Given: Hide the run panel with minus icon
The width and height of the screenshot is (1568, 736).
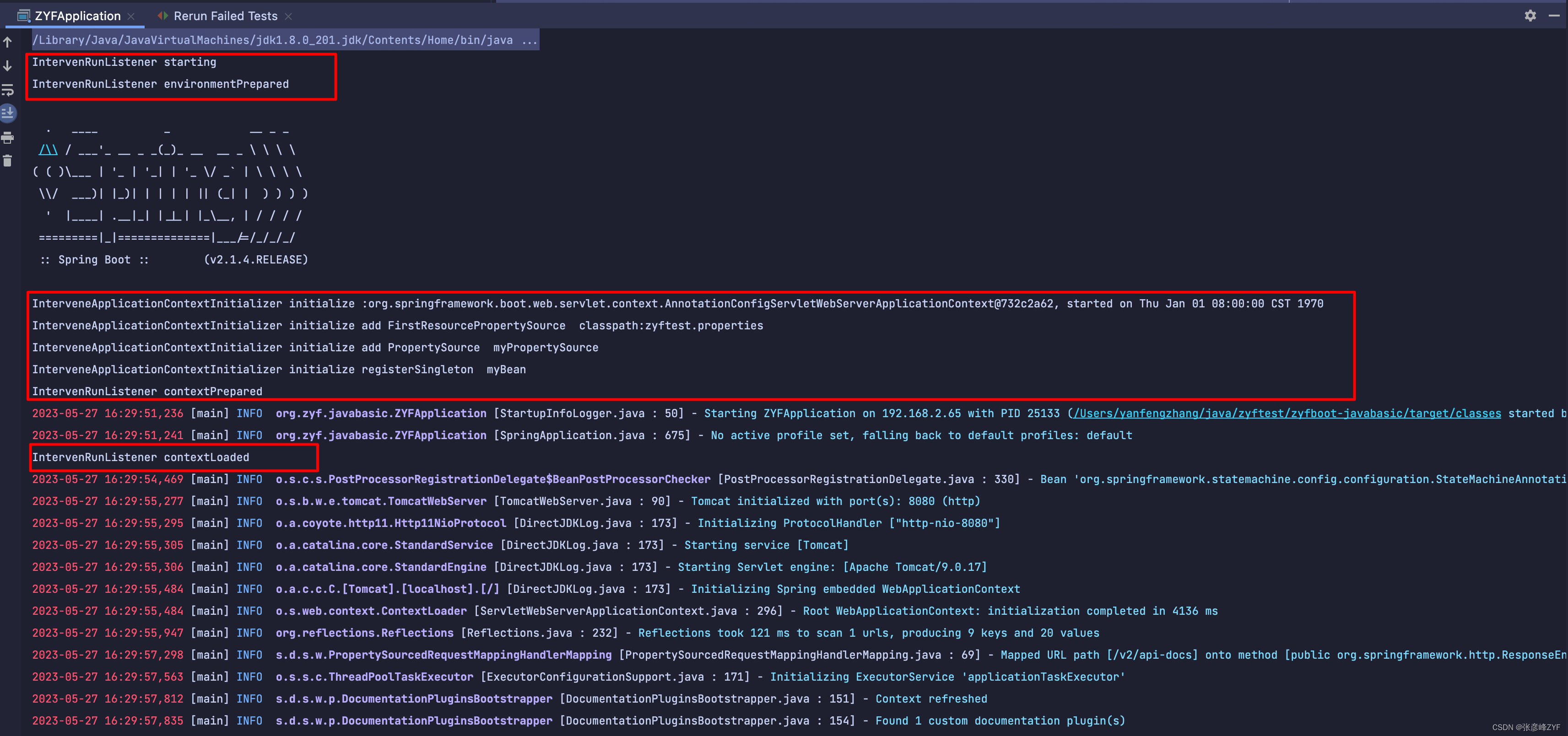Looking at the screenshot, I should (x=1554, y=16).
